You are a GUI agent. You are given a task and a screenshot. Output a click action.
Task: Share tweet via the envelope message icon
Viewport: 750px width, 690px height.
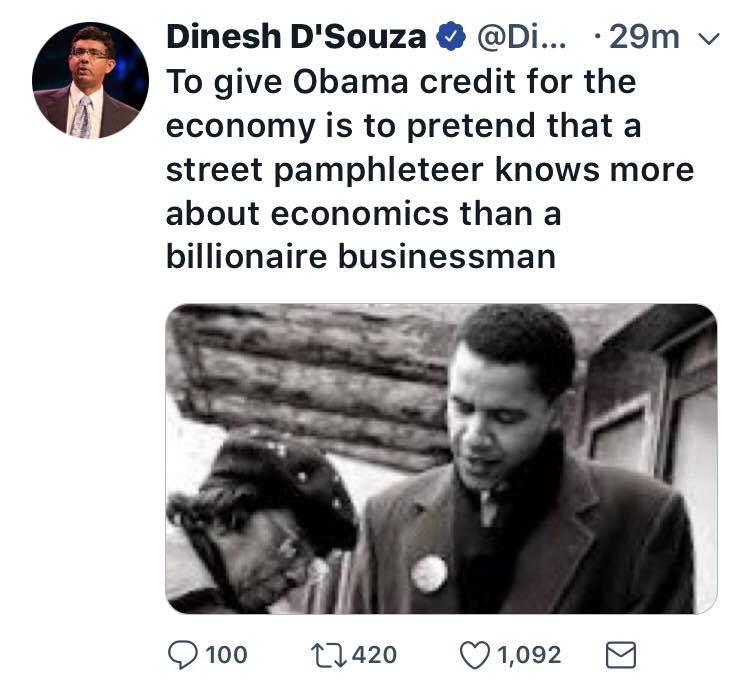(621, 655)
